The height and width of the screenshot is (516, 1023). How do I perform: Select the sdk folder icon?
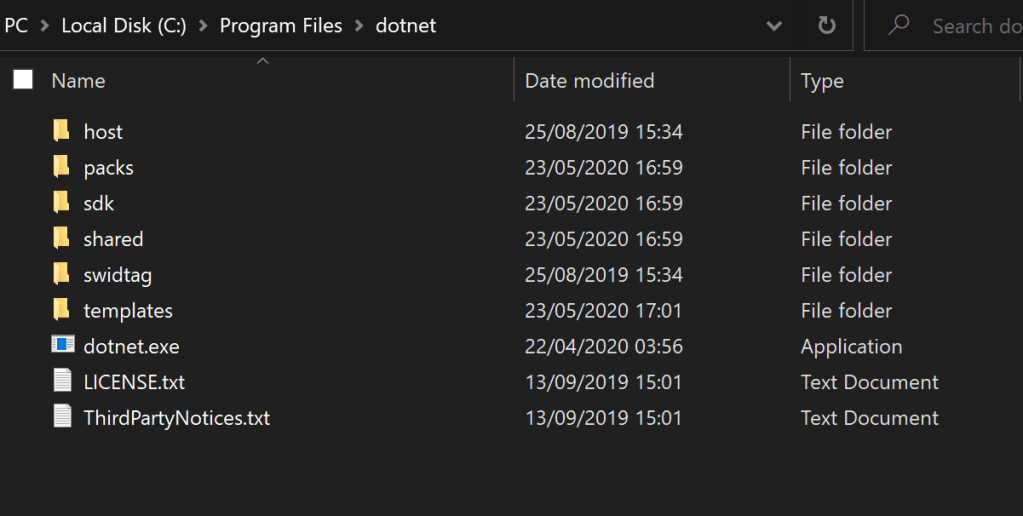coord(62,203)
